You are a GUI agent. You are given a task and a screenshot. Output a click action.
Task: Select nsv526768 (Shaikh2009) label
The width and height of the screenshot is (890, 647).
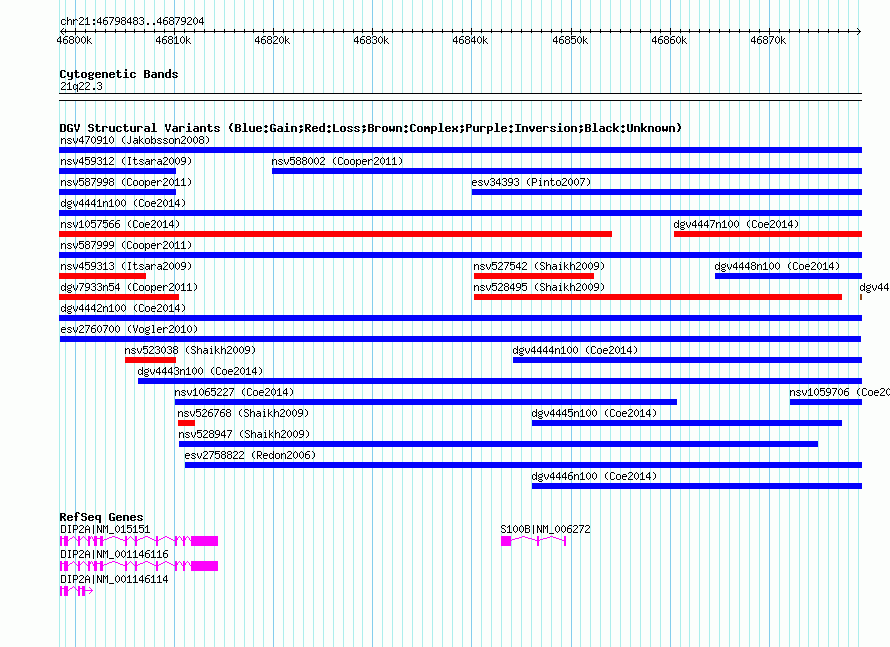click(244, 413)
